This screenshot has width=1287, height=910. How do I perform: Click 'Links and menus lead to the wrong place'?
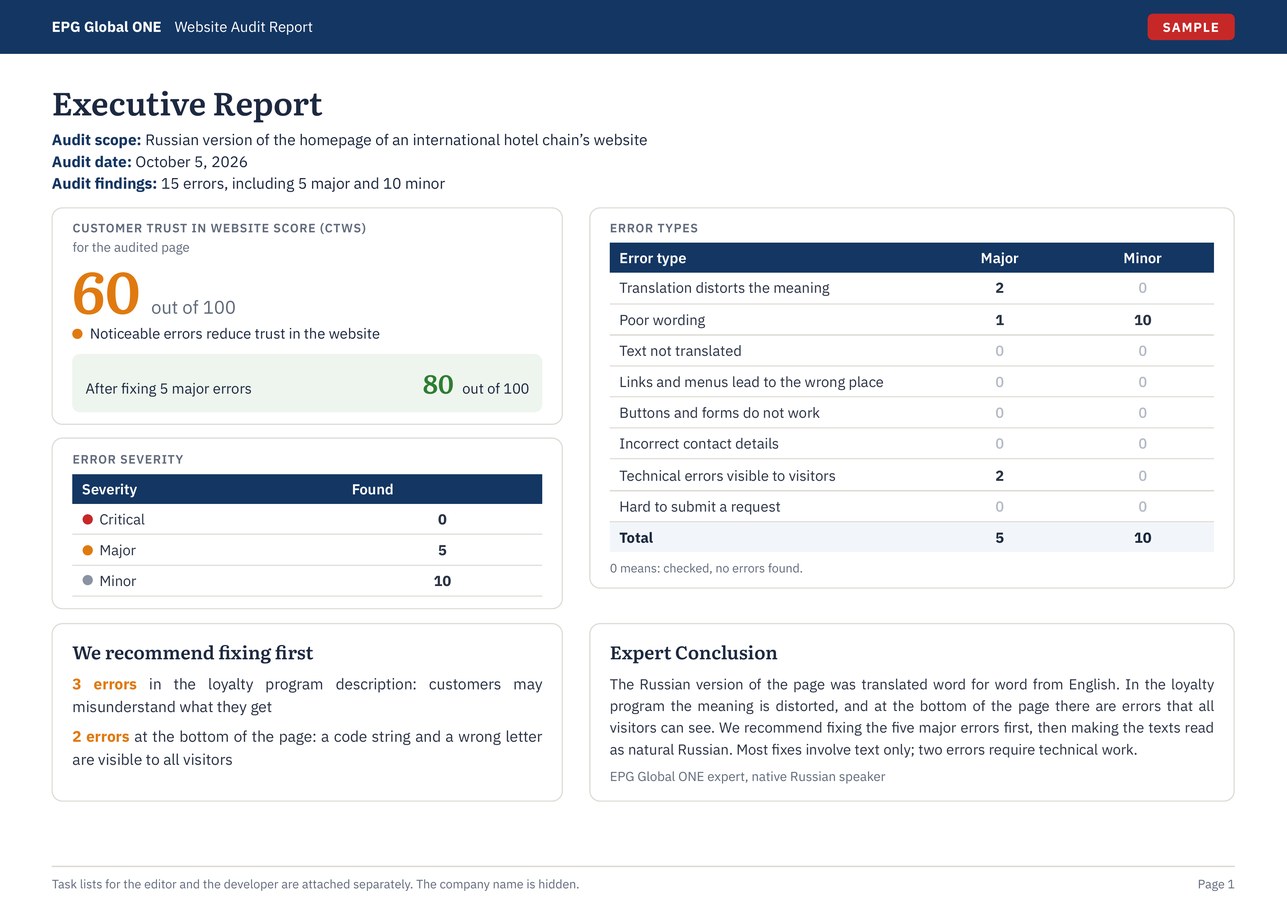point(751,382)
